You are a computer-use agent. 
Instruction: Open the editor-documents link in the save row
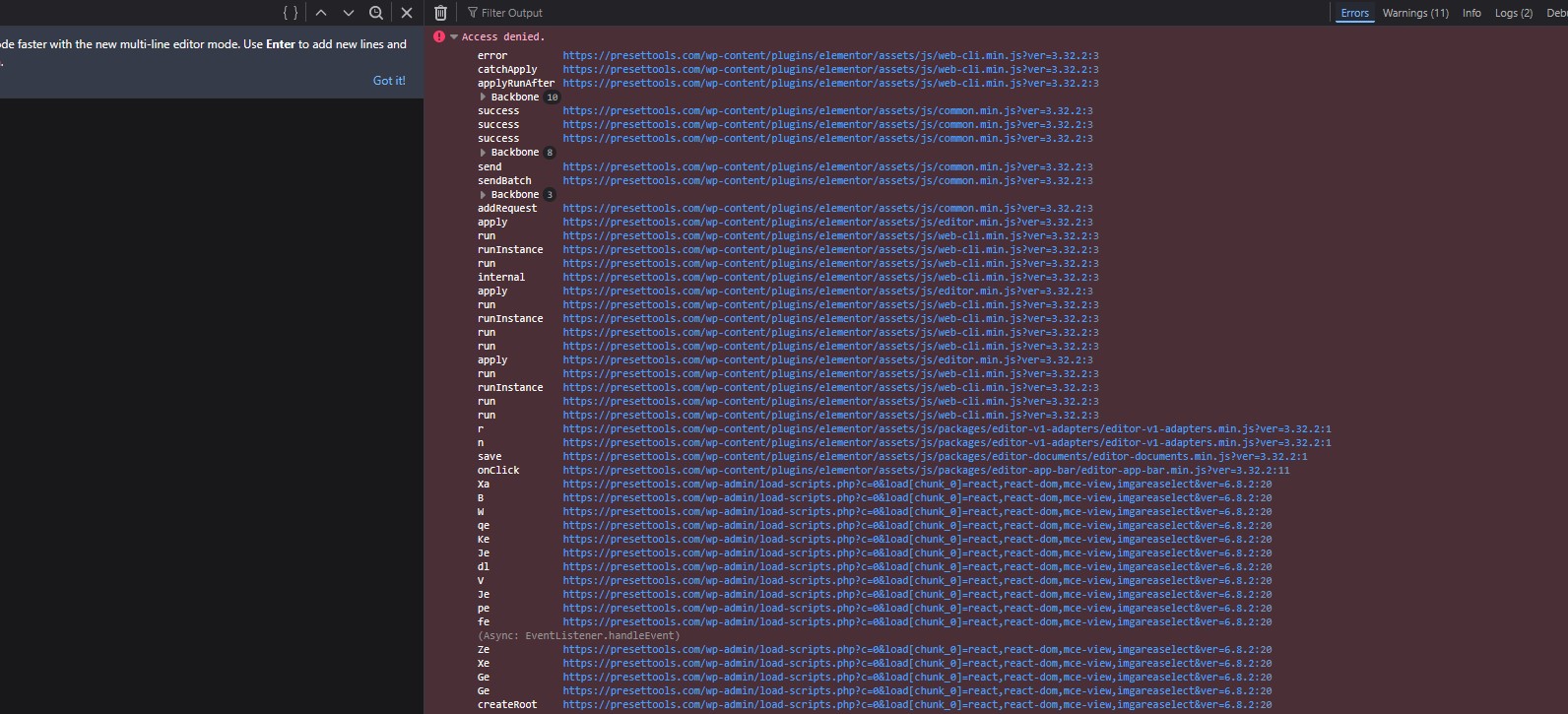935,457
